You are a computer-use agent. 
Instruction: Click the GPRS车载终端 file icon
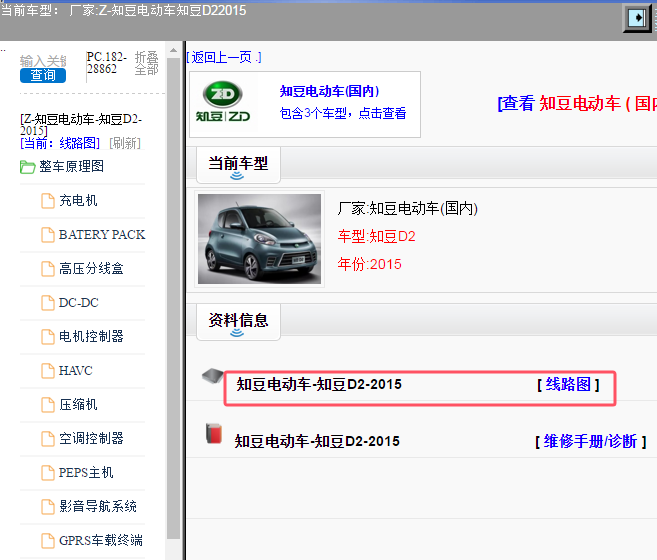click(x=48, y=540)
